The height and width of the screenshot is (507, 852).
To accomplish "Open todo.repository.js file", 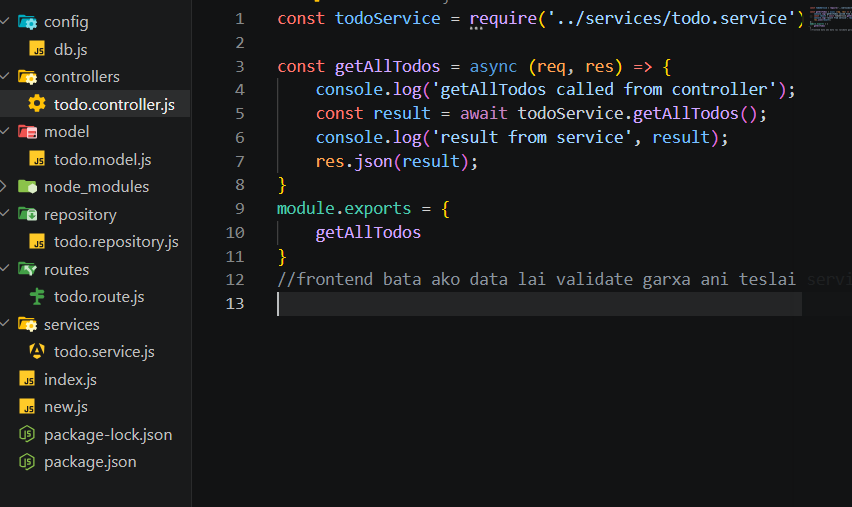I will (116, 242).
